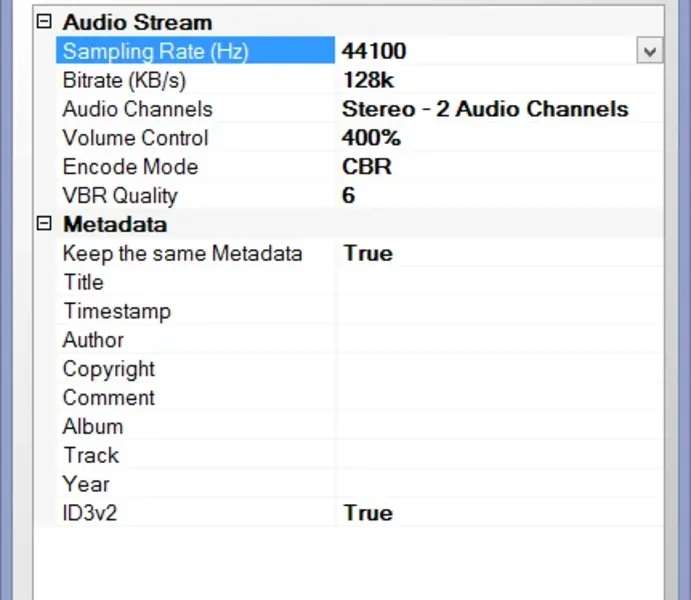Click the Year value field
This screenshot has width=691, height=600.
pos(498,485)
